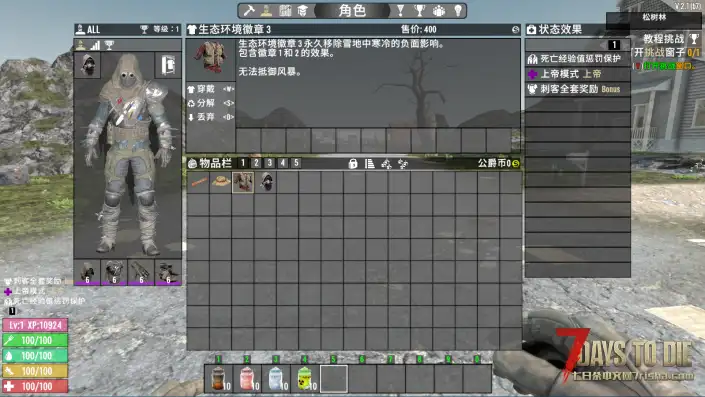Select the hooded mask item in inventory

[x=266, y=182]
